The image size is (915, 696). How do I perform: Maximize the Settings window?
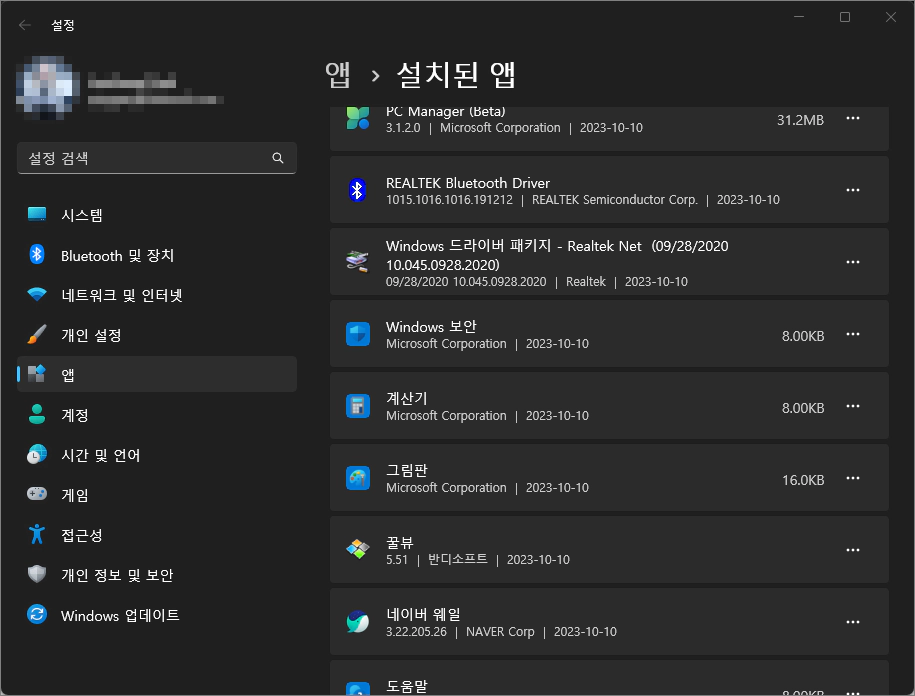[x=844, y=18]
